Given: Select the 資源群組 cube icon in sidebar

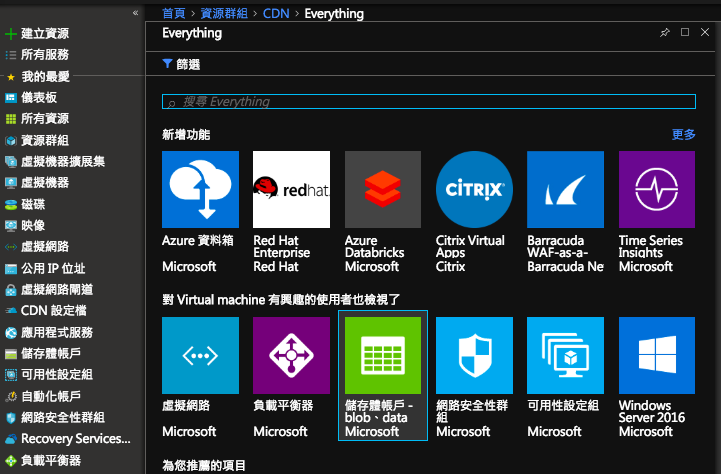Looking at the screenshot, I should pos(11,140).
